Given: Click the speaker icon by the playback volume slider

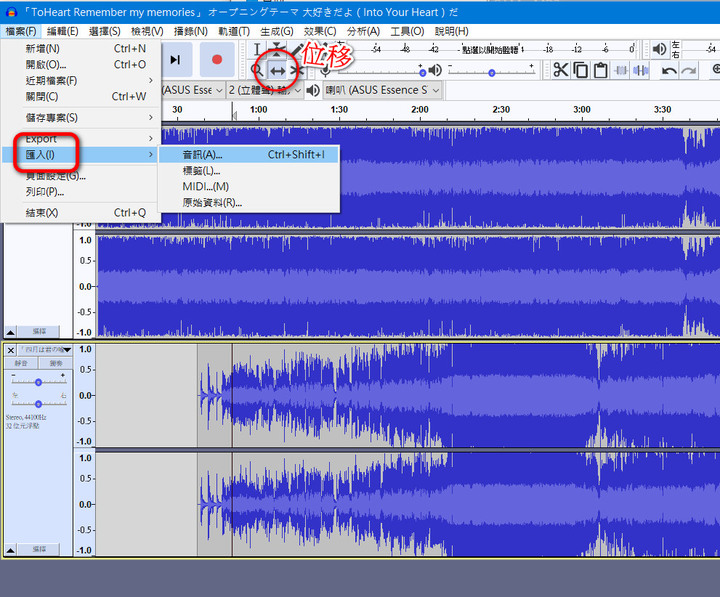Looking at the screenshot, I should (434, 70).
